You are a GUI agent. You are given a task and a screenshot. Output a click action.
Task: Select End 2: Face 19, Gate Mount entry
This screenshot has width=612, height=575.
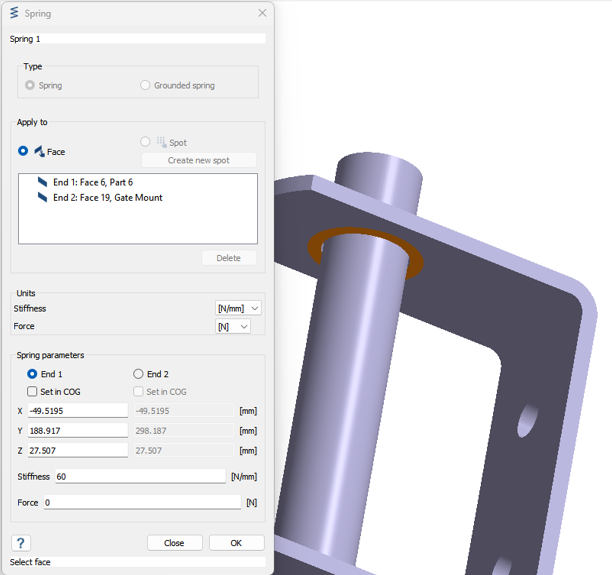pyautogui.click(x=107, y=198)
